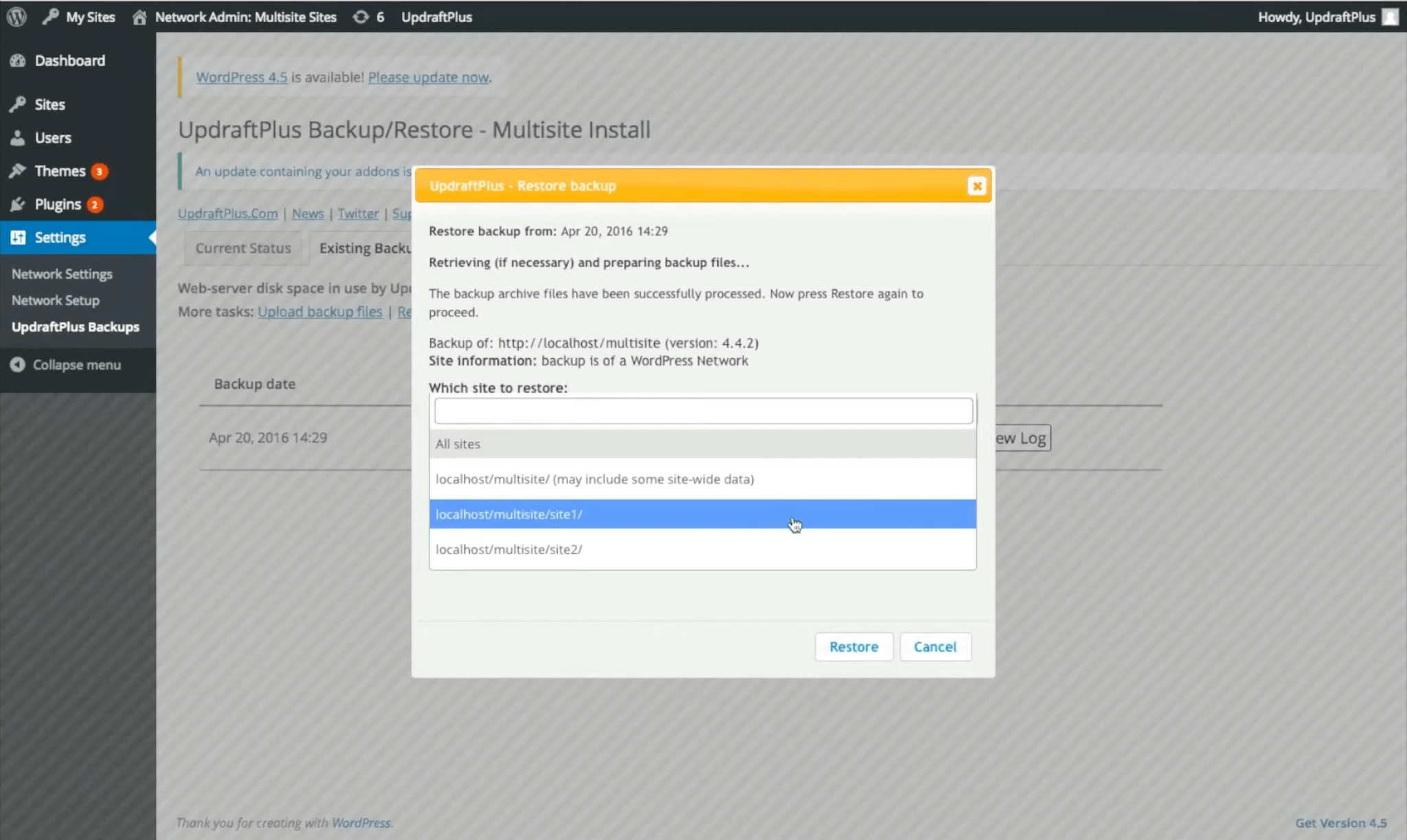Open the updates icon showing 6 pending
Image resolution: width=1407 pixels, height=840 pixels.
[x=361, y=17]
